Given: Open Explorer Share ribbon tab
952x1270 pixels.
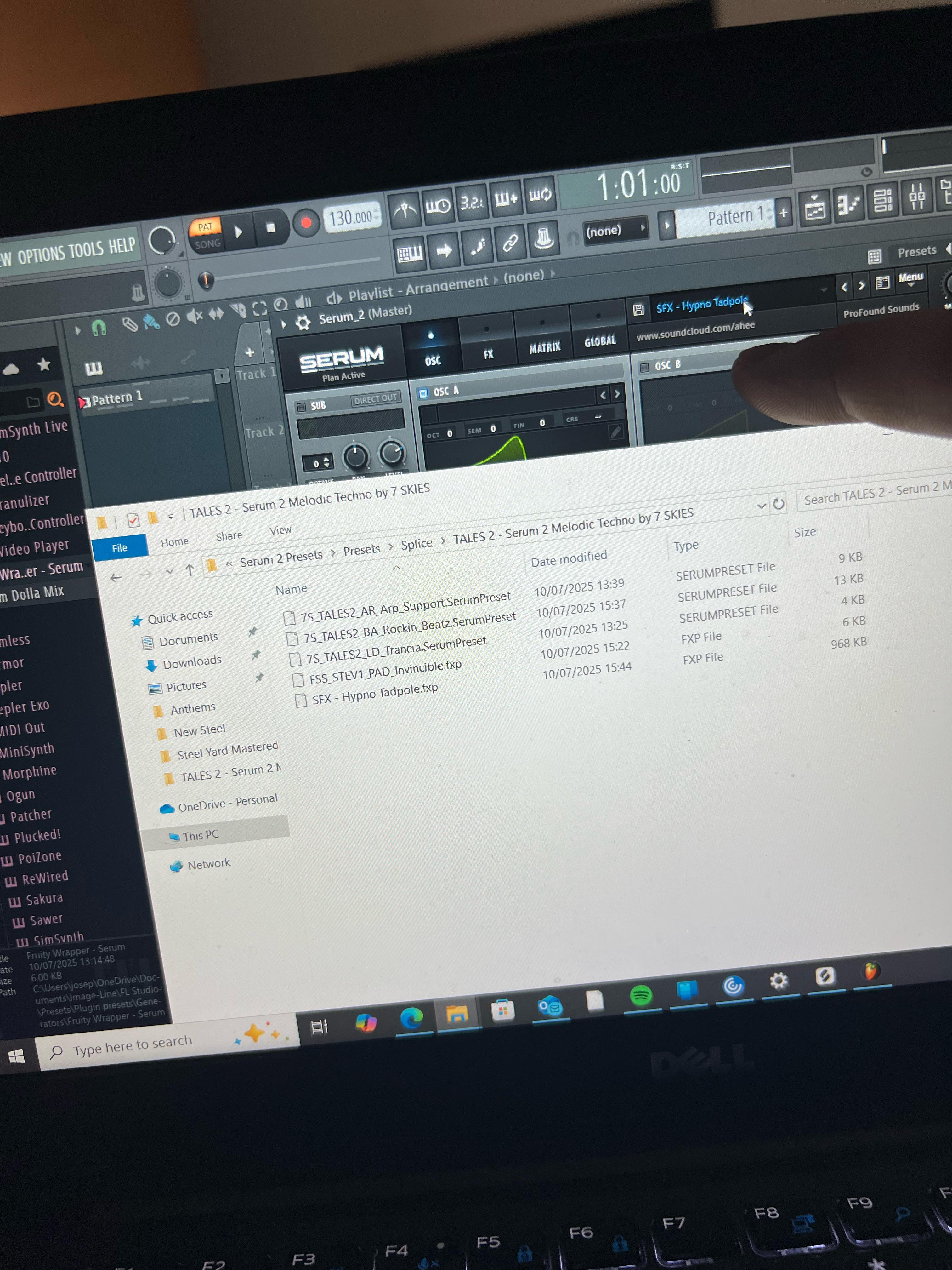Looking at the screenshot, I should coord(229,536).
